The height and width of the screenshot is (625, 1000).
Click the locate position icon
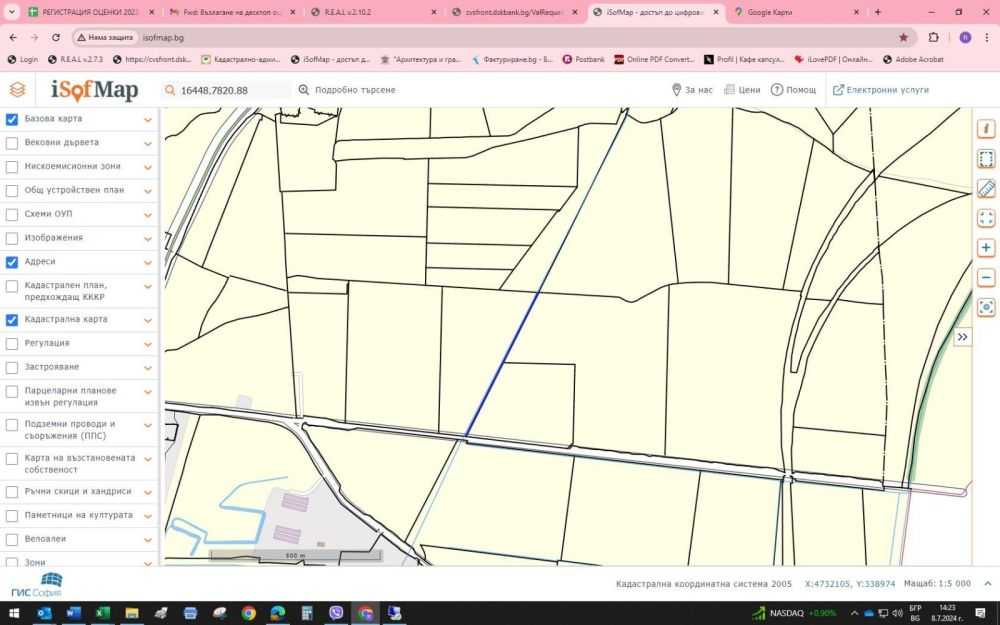point(986,307)
